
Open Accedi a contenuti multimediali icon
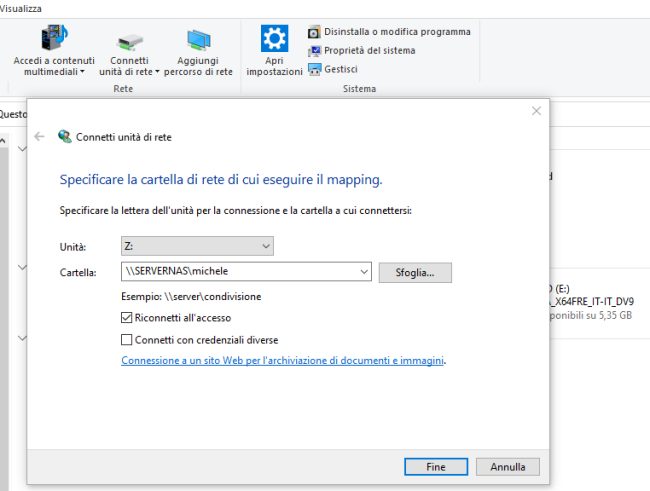pyautogui.click(x=54, y=38)
